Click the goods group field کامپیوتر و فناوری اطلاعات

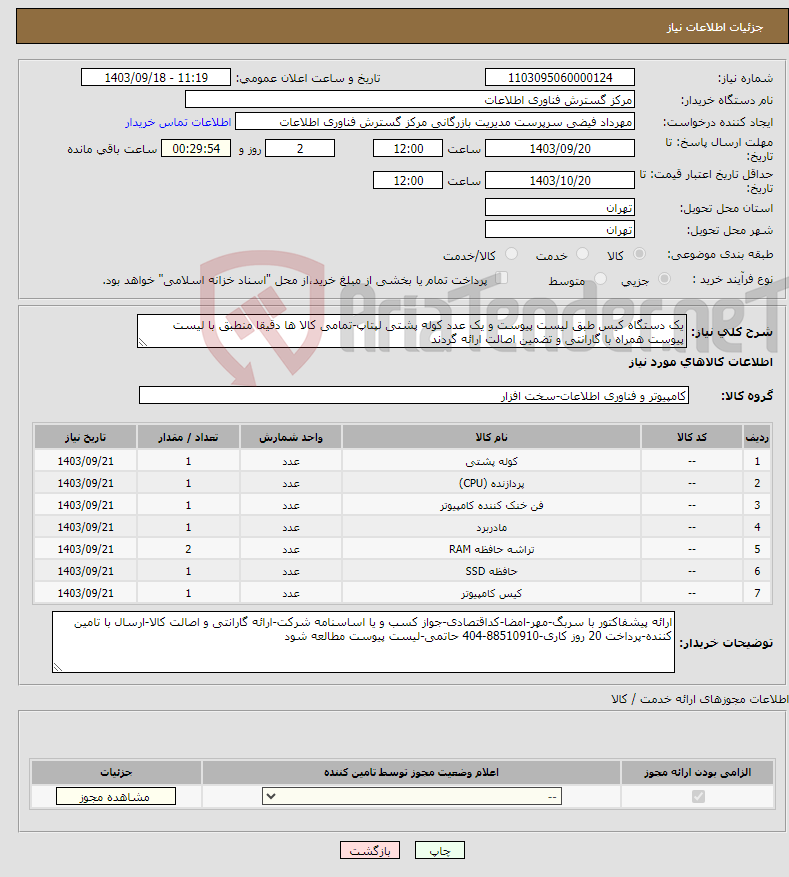[x=414, y=395]
